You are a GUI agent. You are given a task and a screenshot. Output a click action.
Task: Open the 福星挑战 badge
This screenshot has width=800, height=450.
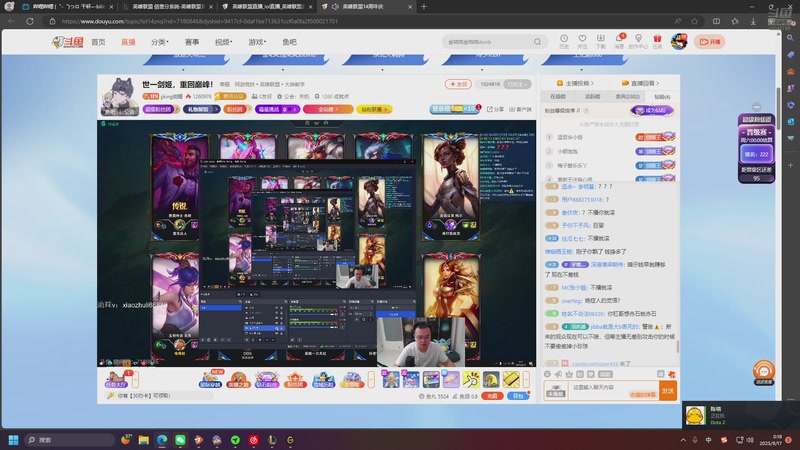[x=277, y=109]
